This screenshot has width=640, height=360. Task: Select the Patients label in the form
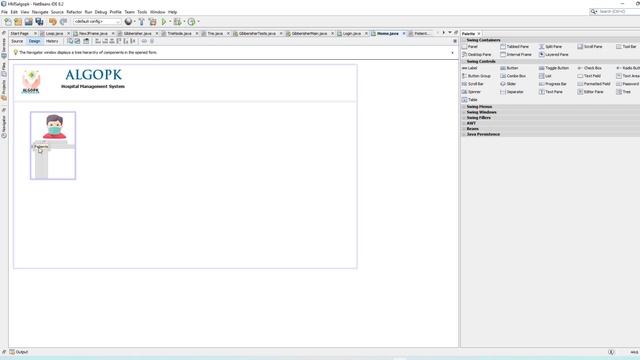[41, 147]
